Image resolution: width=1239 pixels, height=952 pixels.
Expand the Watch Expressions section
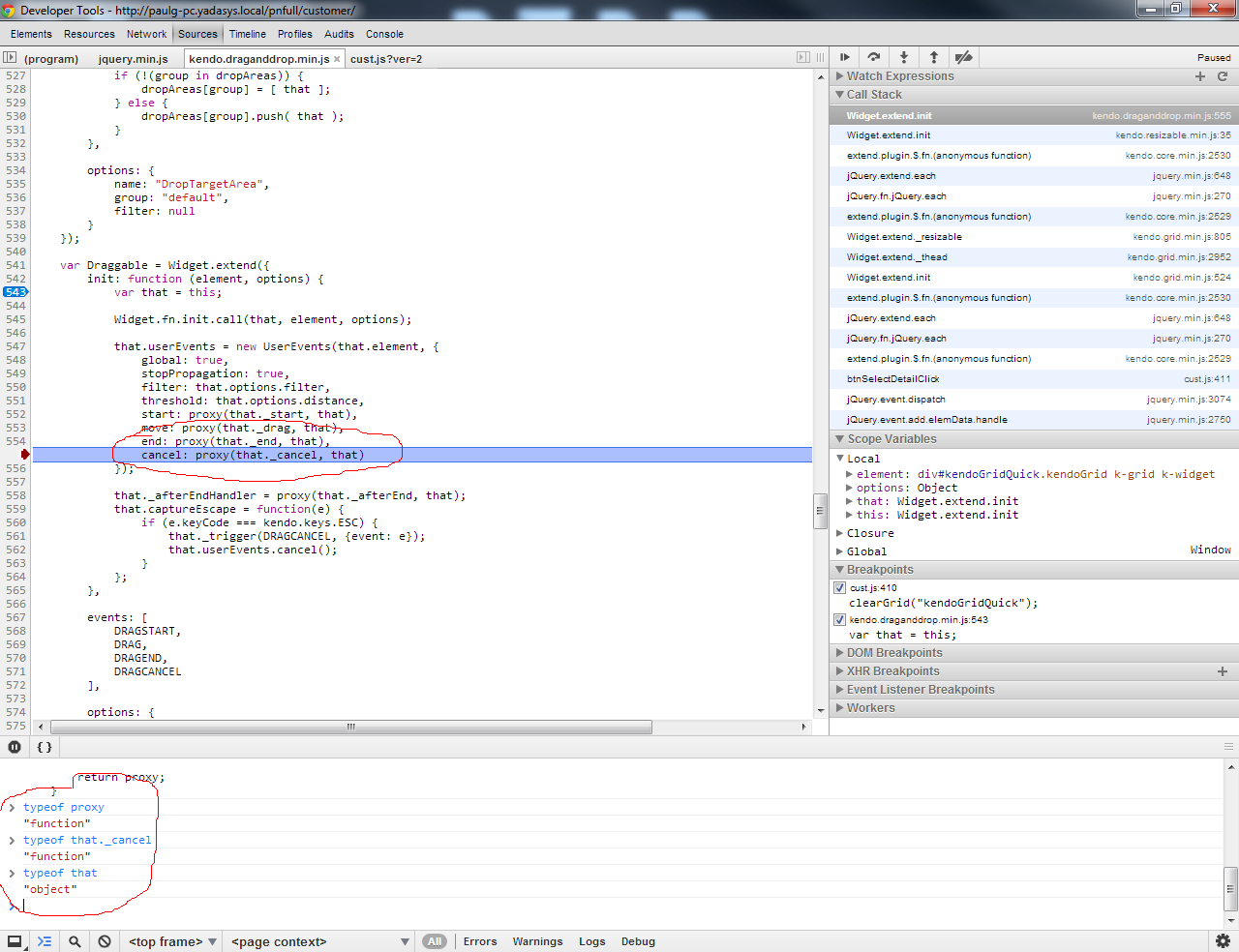point(899,76)
